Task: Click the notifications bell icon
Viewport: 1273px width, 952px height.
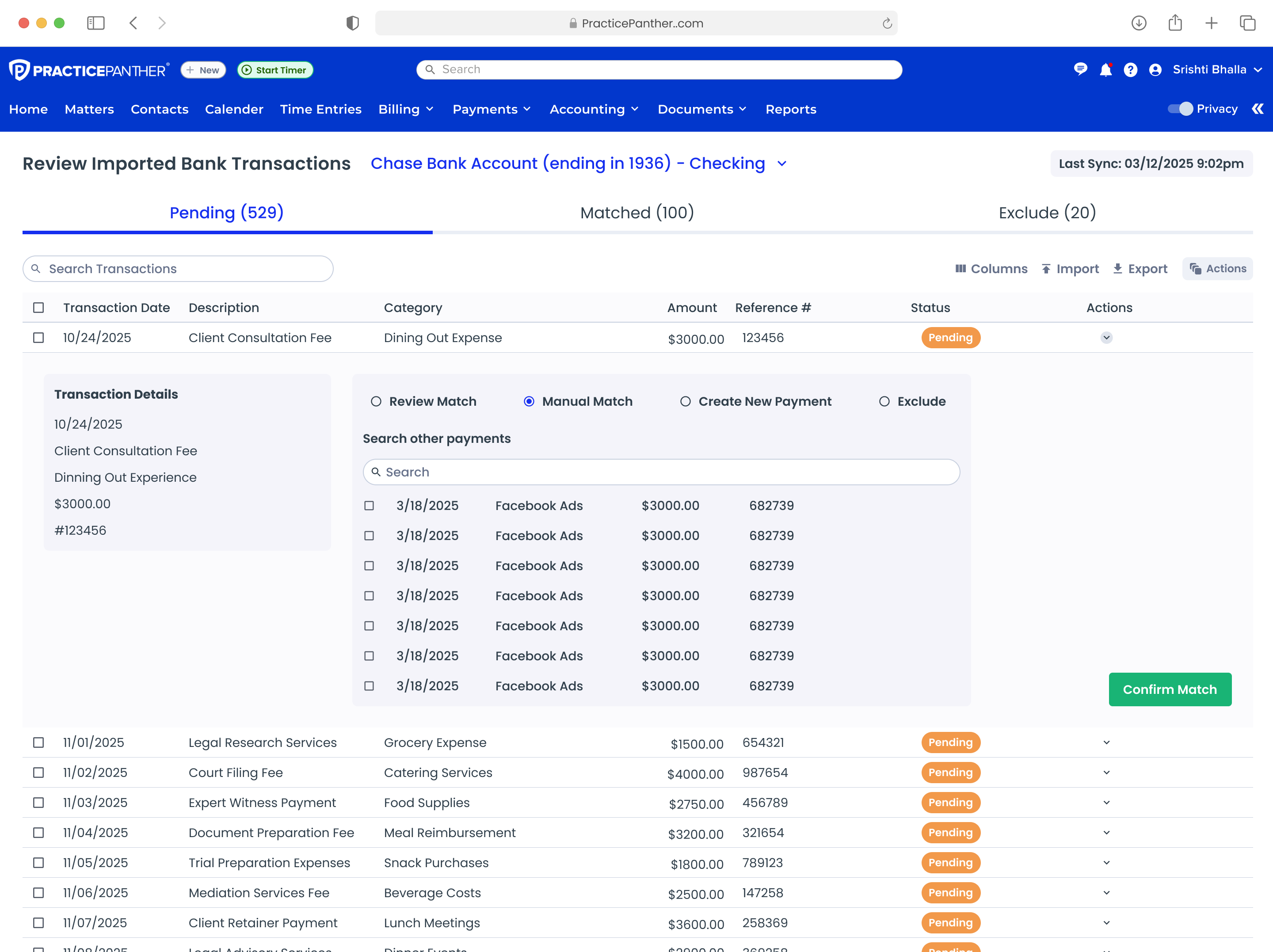Action: pos(1105,70)
